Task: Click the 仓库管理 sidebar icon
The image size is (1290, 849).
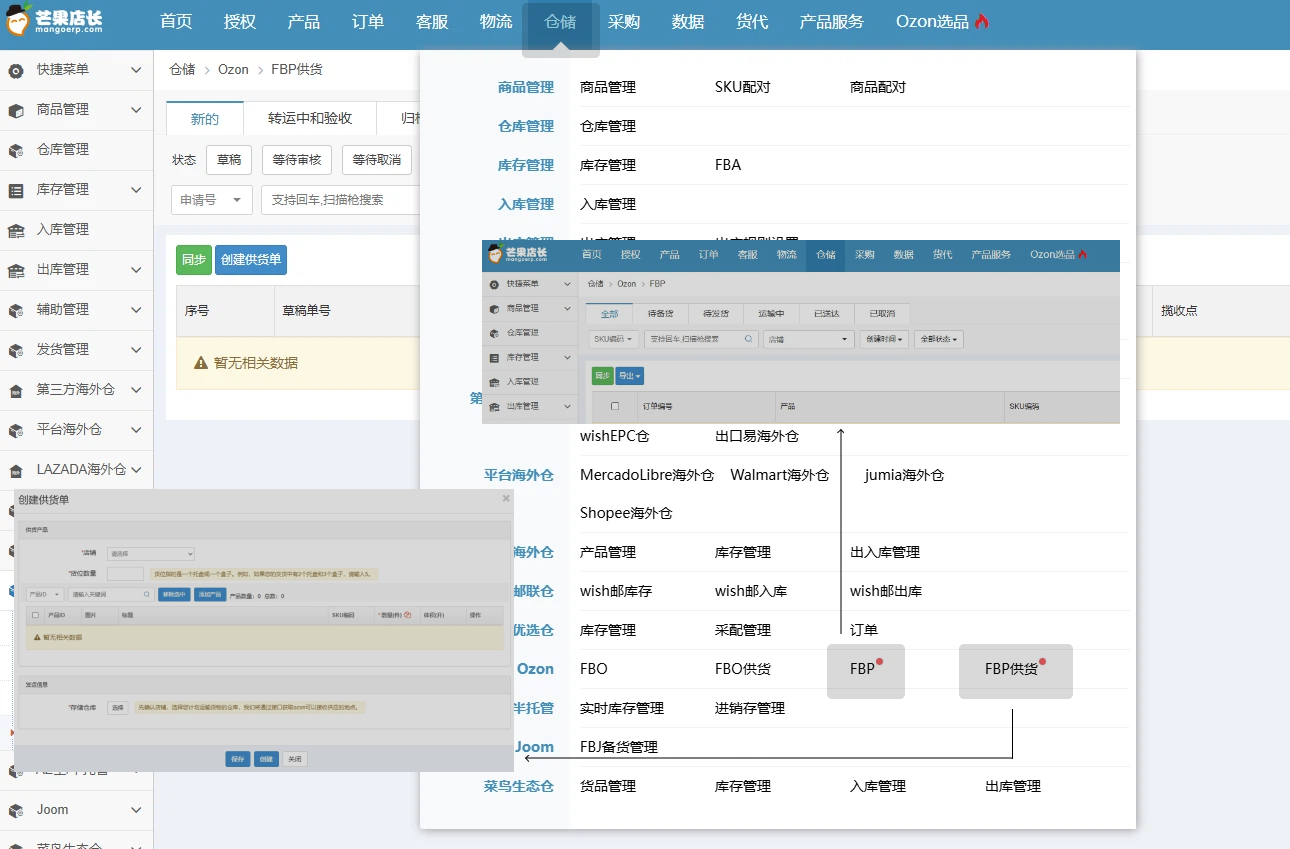Action: pyautogui.click(x=16, y=150)
